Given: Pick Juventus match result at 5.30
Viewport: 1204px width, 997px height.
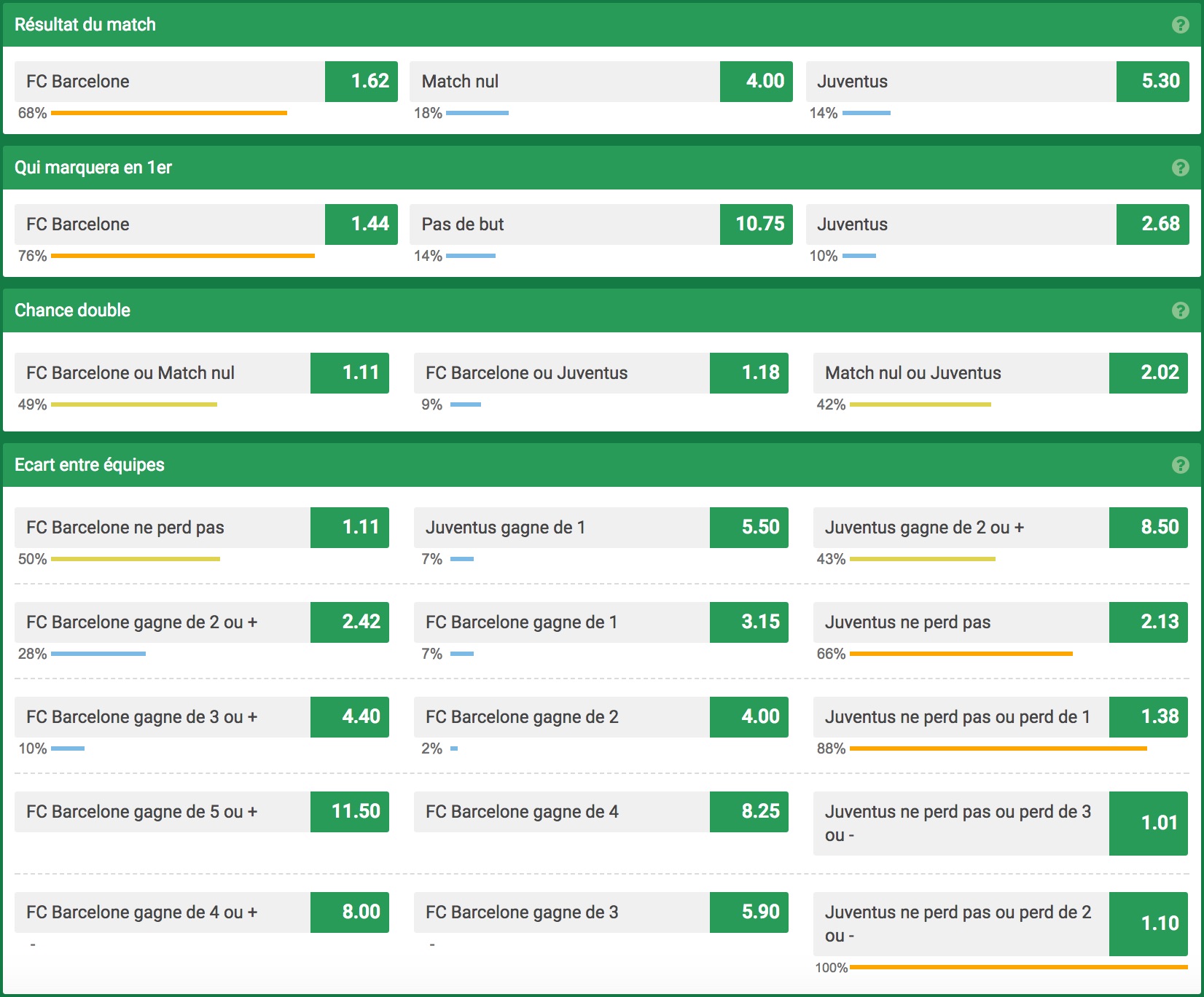Looking at the screenshot, I should (x=998, y=82).
